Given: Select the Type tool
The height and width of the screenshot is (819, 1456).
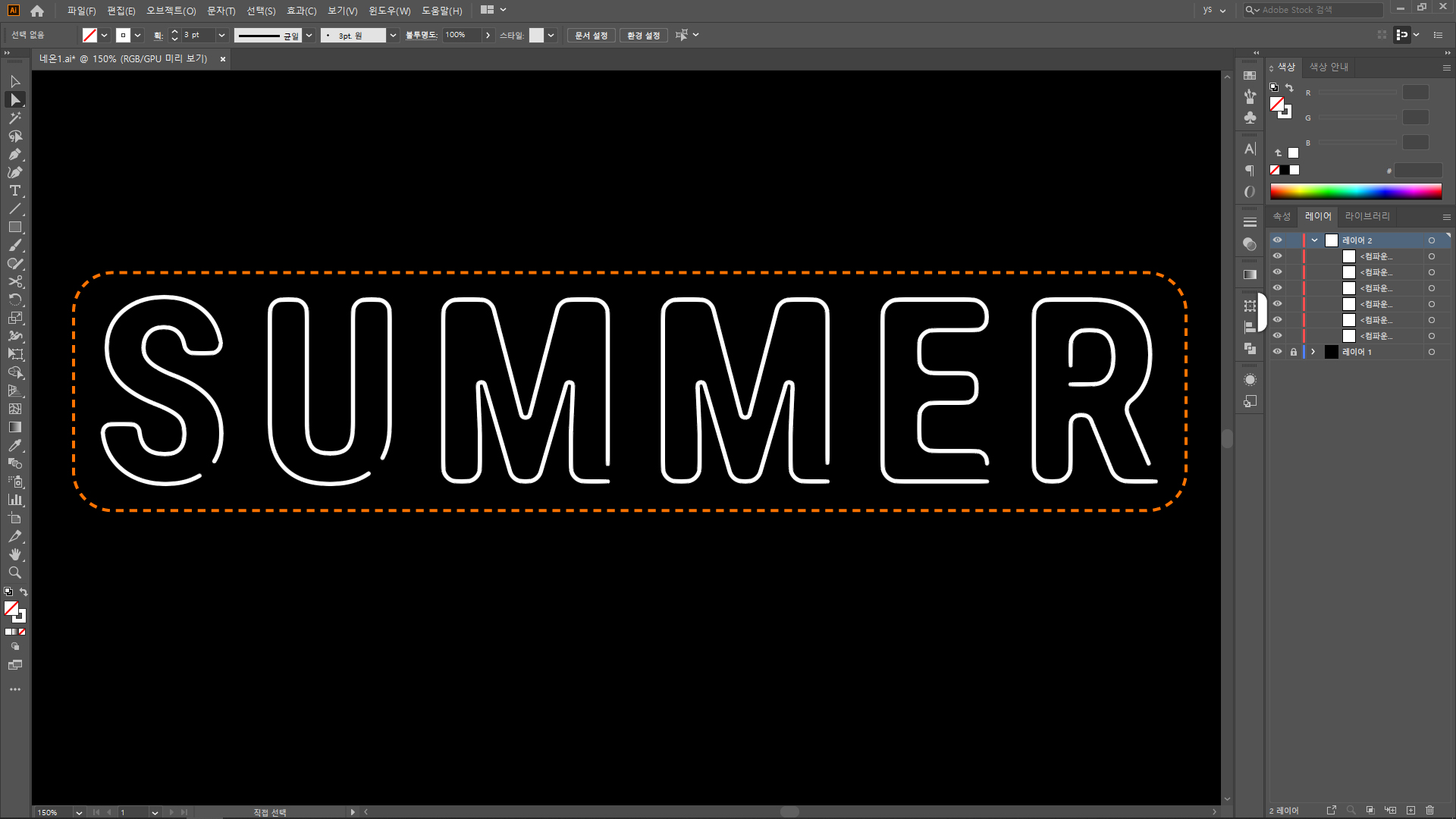Looking at the screenshot, I should (14, 191).
